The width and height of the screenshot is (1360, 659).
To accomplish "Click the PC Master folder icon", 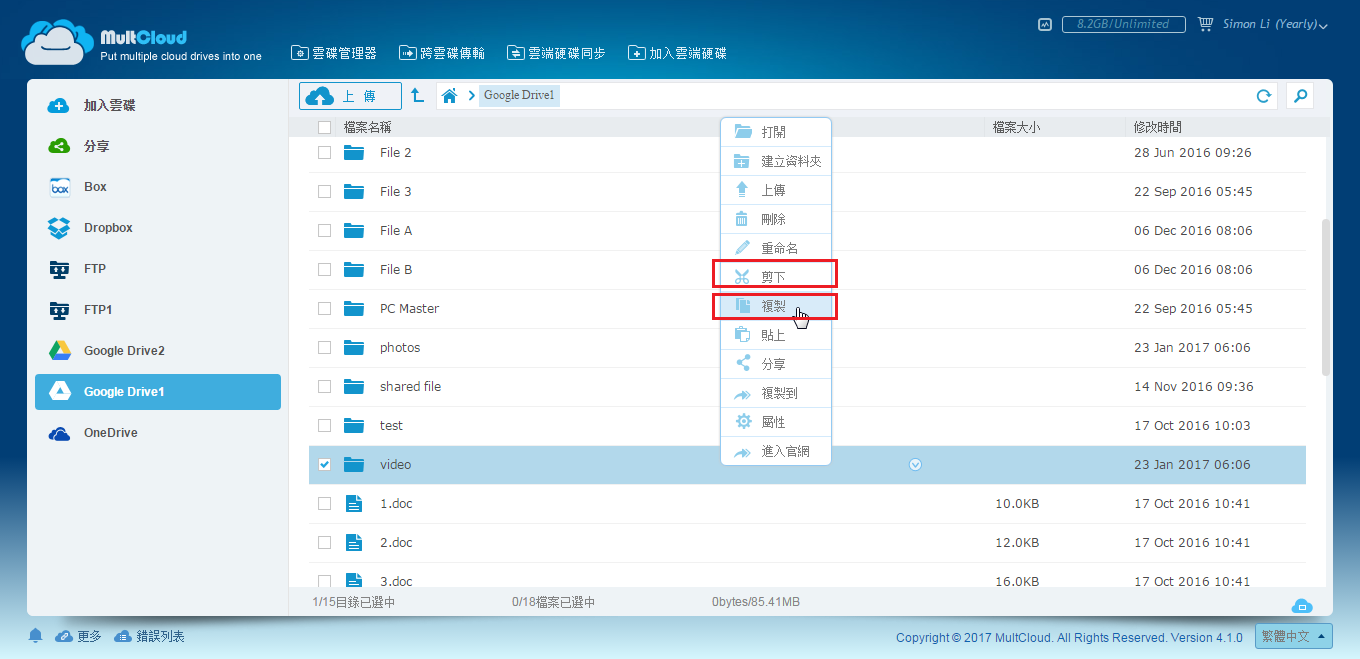I will click(354, 308).
